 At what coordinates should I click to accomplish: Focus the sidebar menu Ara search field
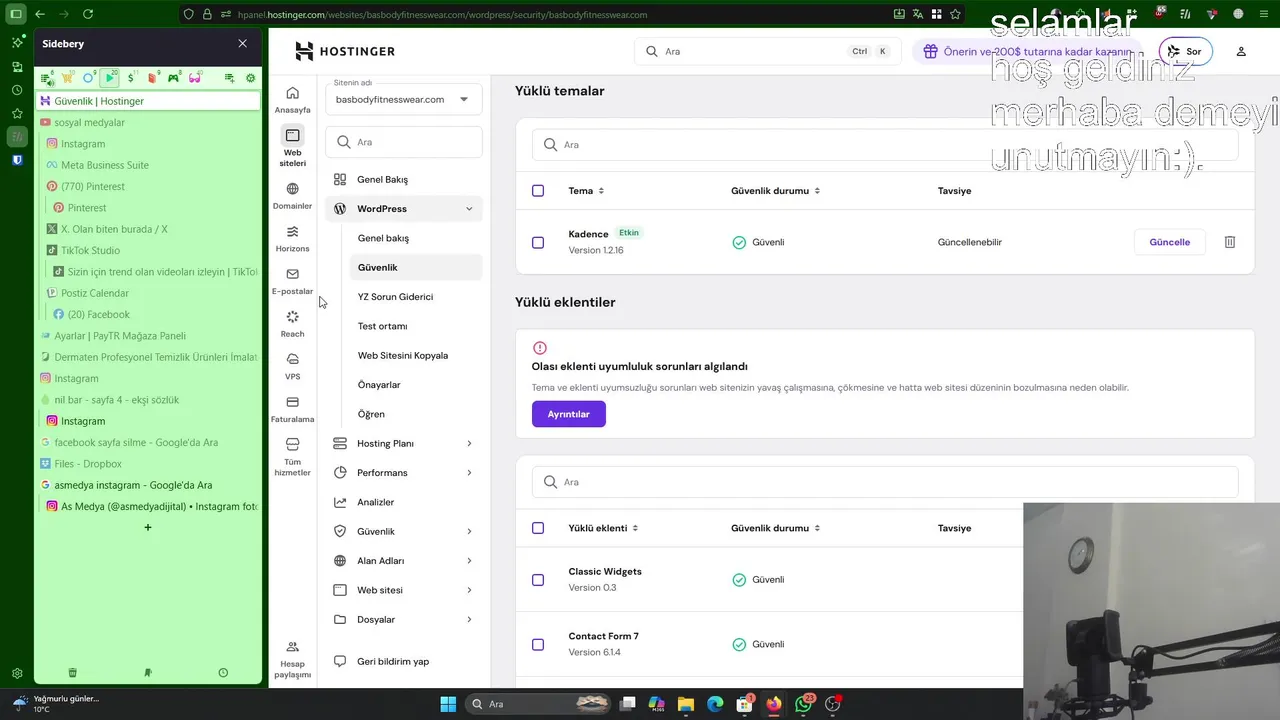[404, 142]
